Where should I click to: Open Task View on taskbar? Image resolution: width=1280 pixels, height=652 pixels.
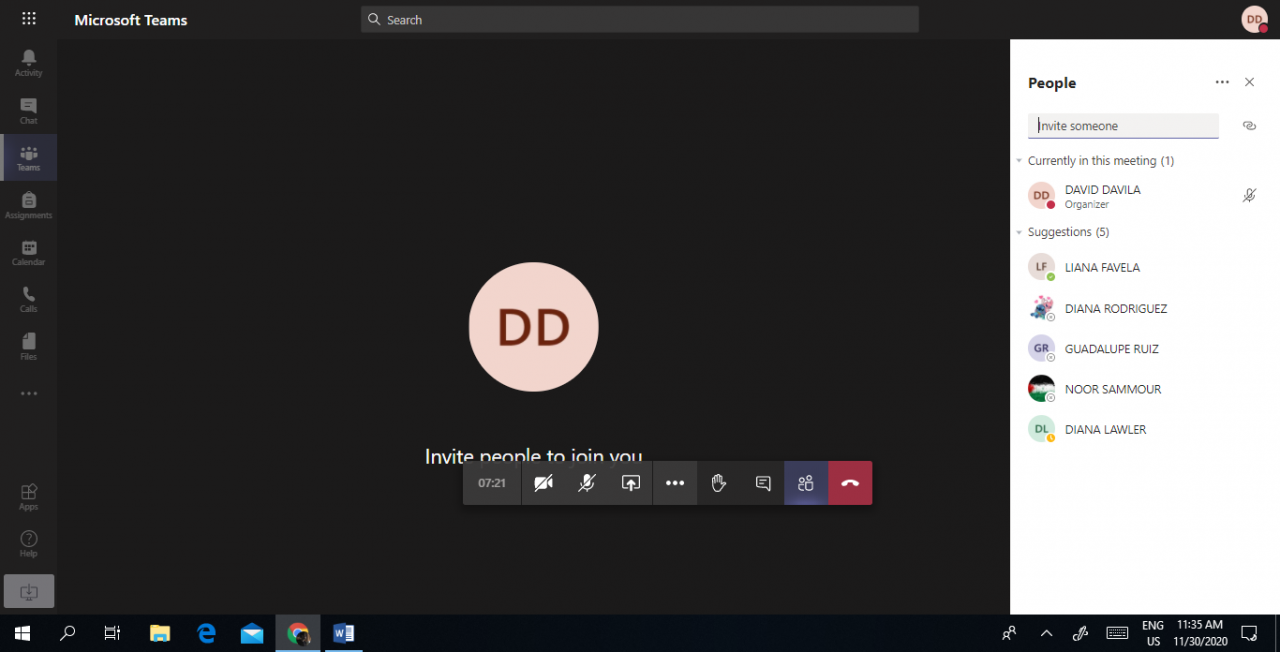tap(113, 633)
